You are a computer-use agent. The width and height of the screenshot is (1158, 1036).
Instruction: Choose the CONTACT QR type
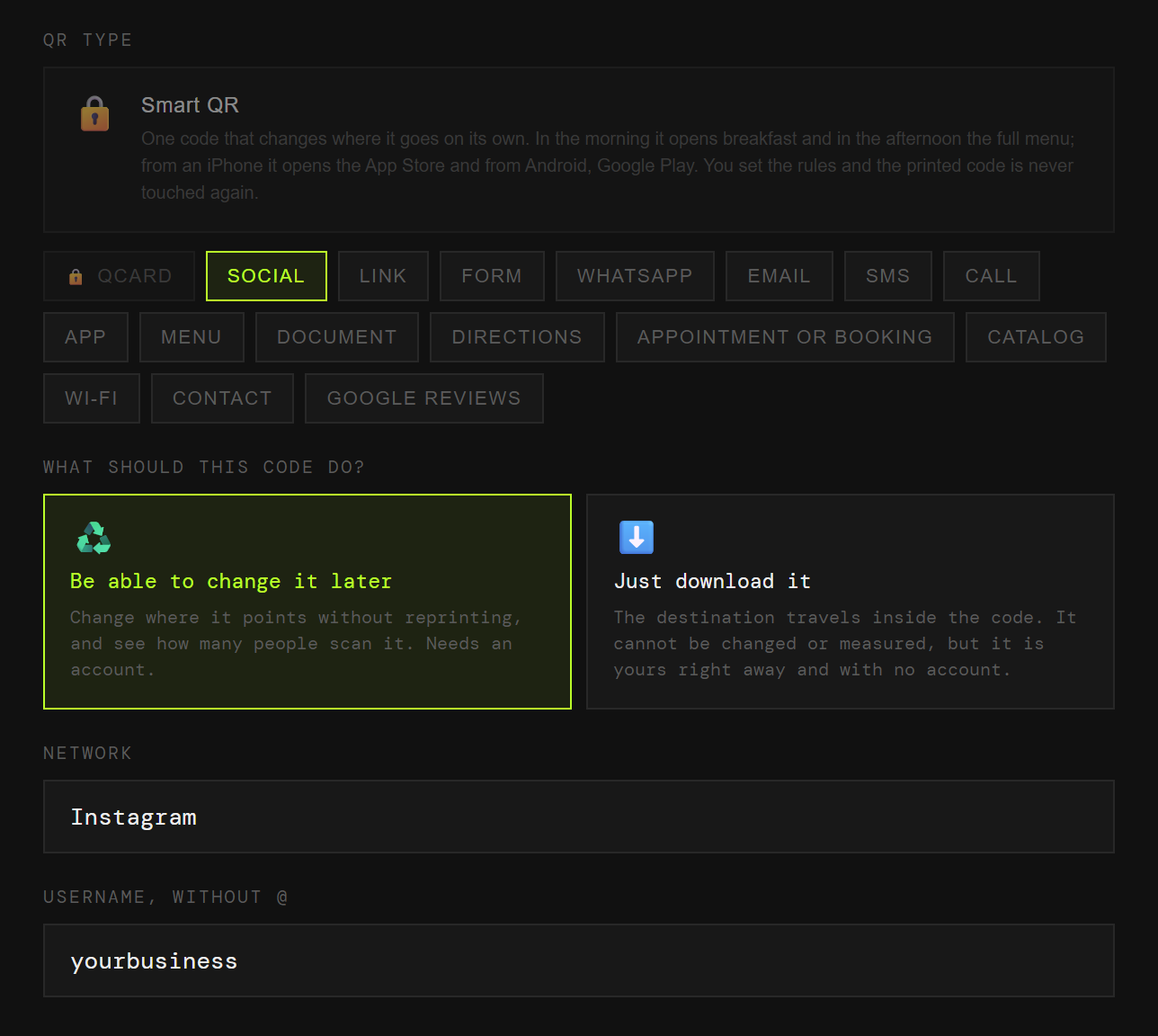(x=222, y=398)
